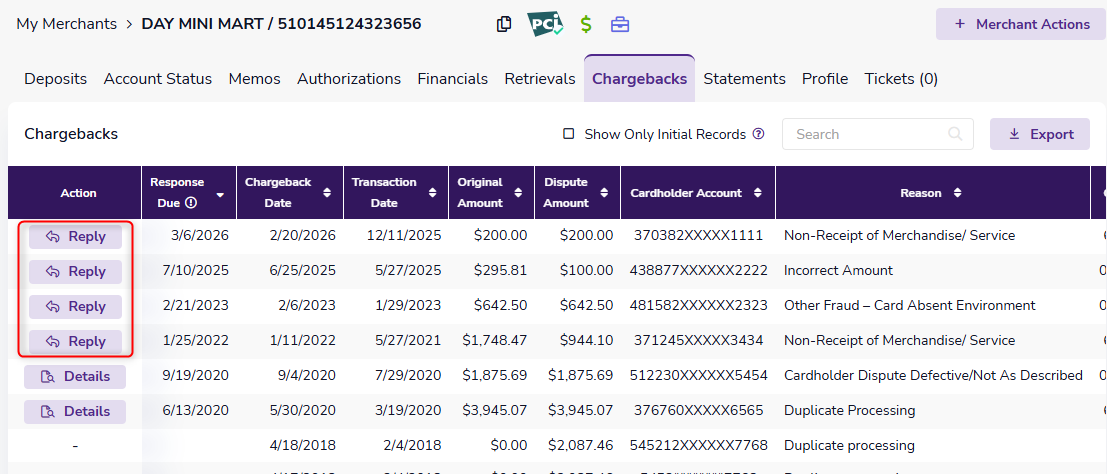This screenshot has width=1107, height=474.
Task: Sort table by Transaction Date arrows
Action: point(432,193)
